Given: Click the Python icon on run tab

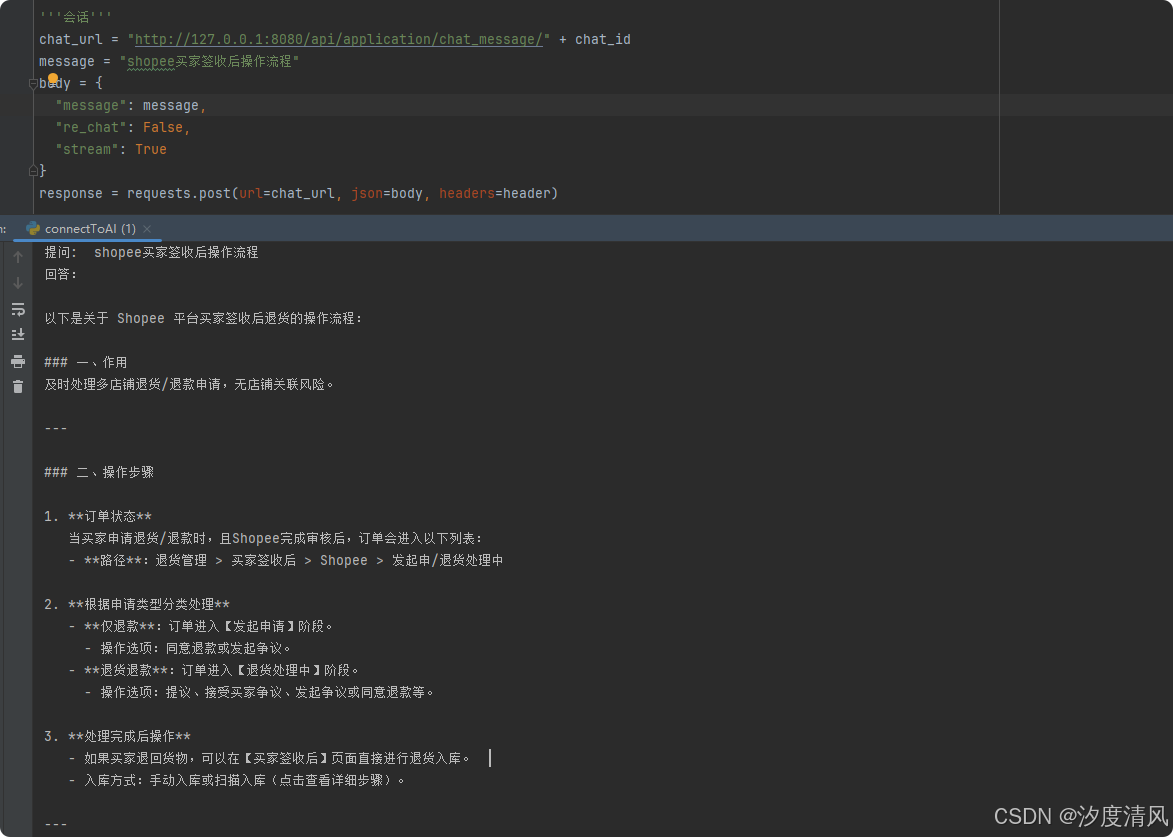Looking at the screenshot, I should coord(33,229).
